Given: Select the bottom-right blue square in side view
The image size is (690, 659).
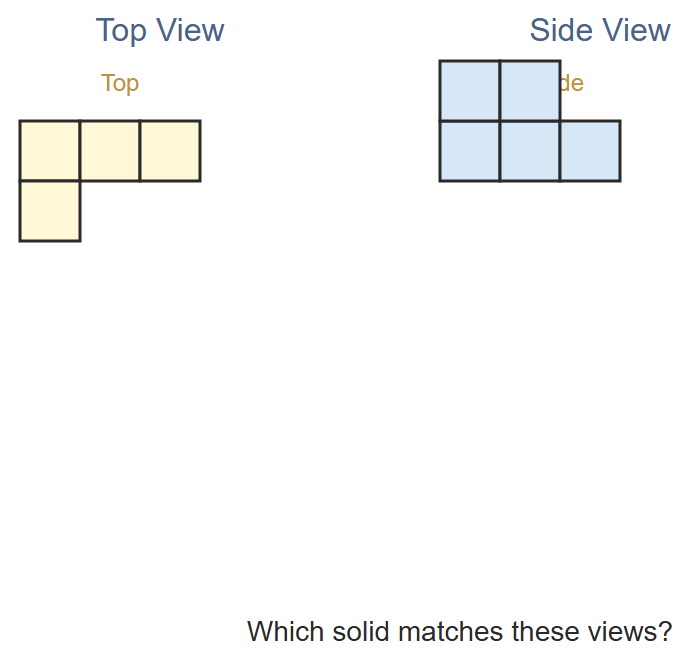Looking at the screenshot, I should 591,150.
